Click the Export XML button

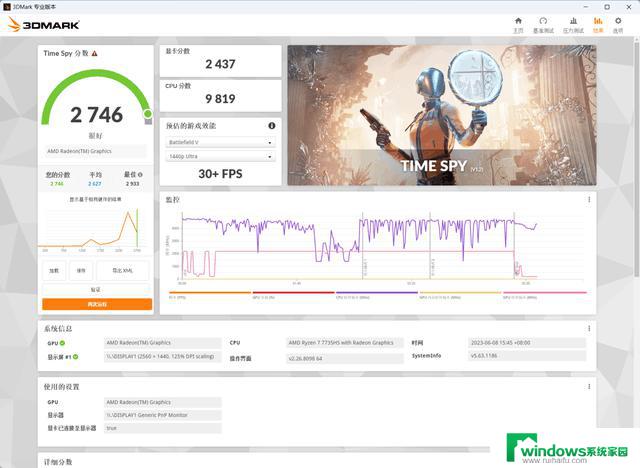point(123,271)
